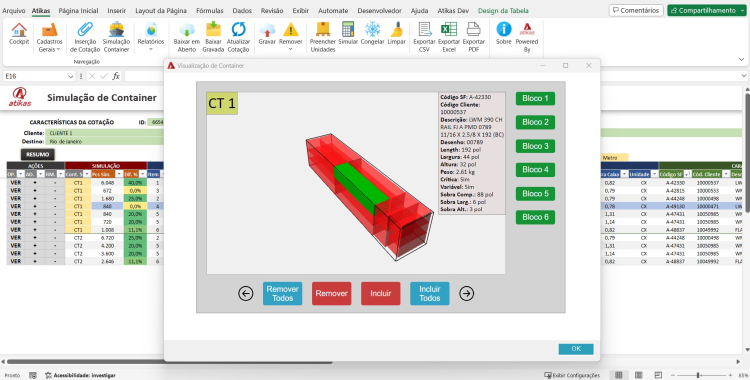750x380 pixels.
Task: Go to previous container with left arrow
Action: (x=246, y=293)
